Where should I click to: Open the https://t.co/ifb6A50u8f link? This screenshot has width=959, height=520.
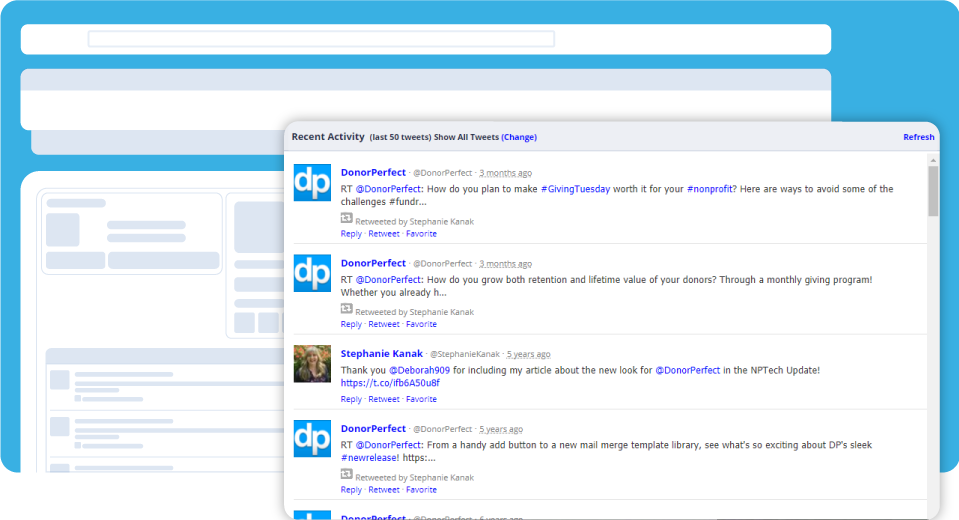click(390, 383)
